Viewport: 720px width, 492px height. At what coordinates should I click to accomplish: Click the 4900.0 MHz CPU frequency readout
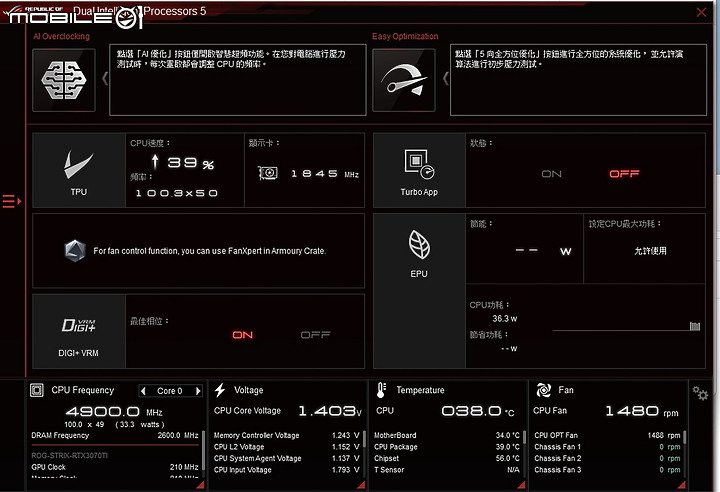coord(114,411)
